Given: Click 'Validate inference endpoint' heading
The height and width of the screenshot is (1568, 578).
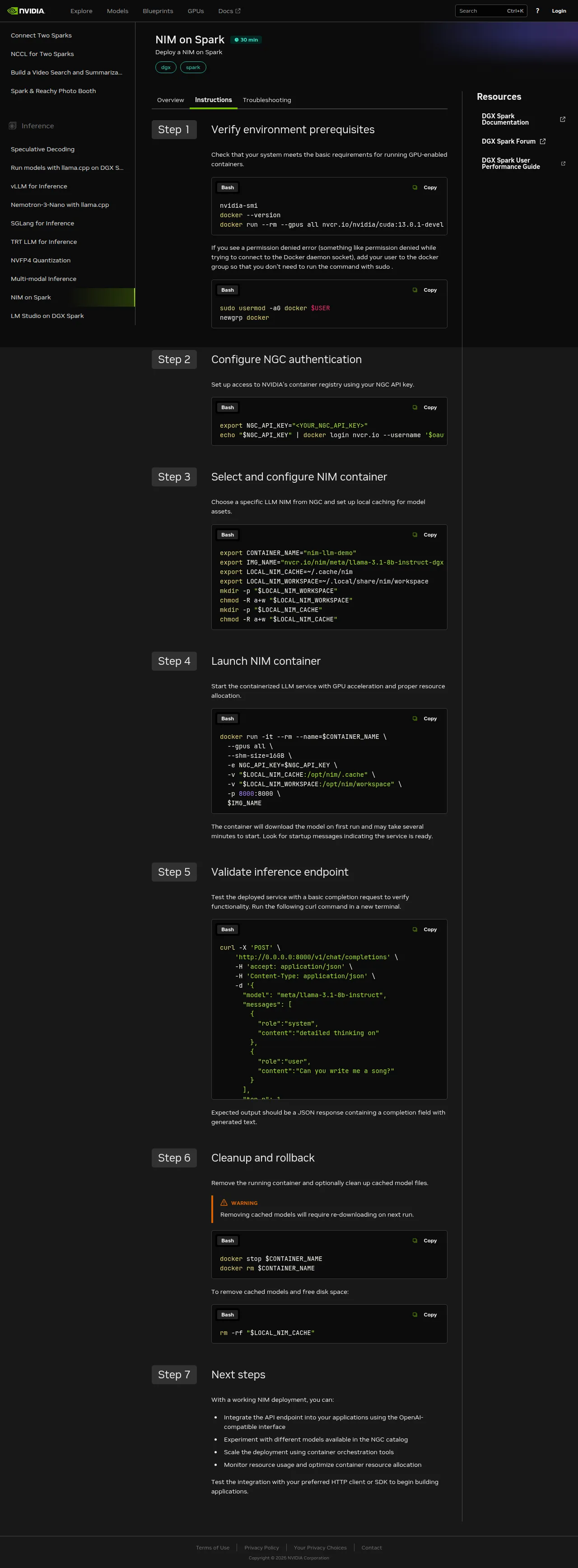Looking at the screenshot, I should tap(280, 872).
